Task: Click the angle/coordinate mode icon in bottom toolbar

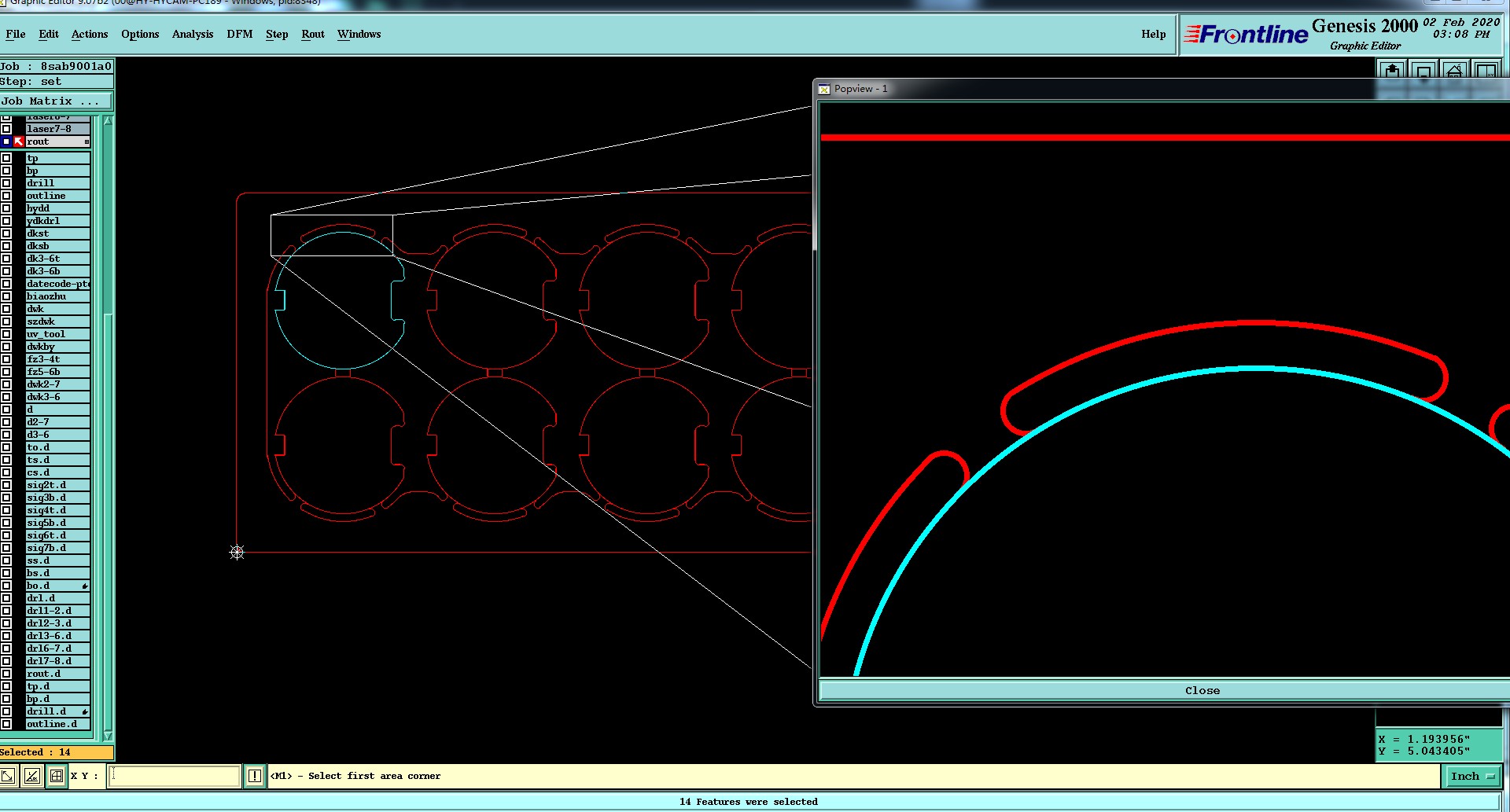Action: tap(32, 777)
